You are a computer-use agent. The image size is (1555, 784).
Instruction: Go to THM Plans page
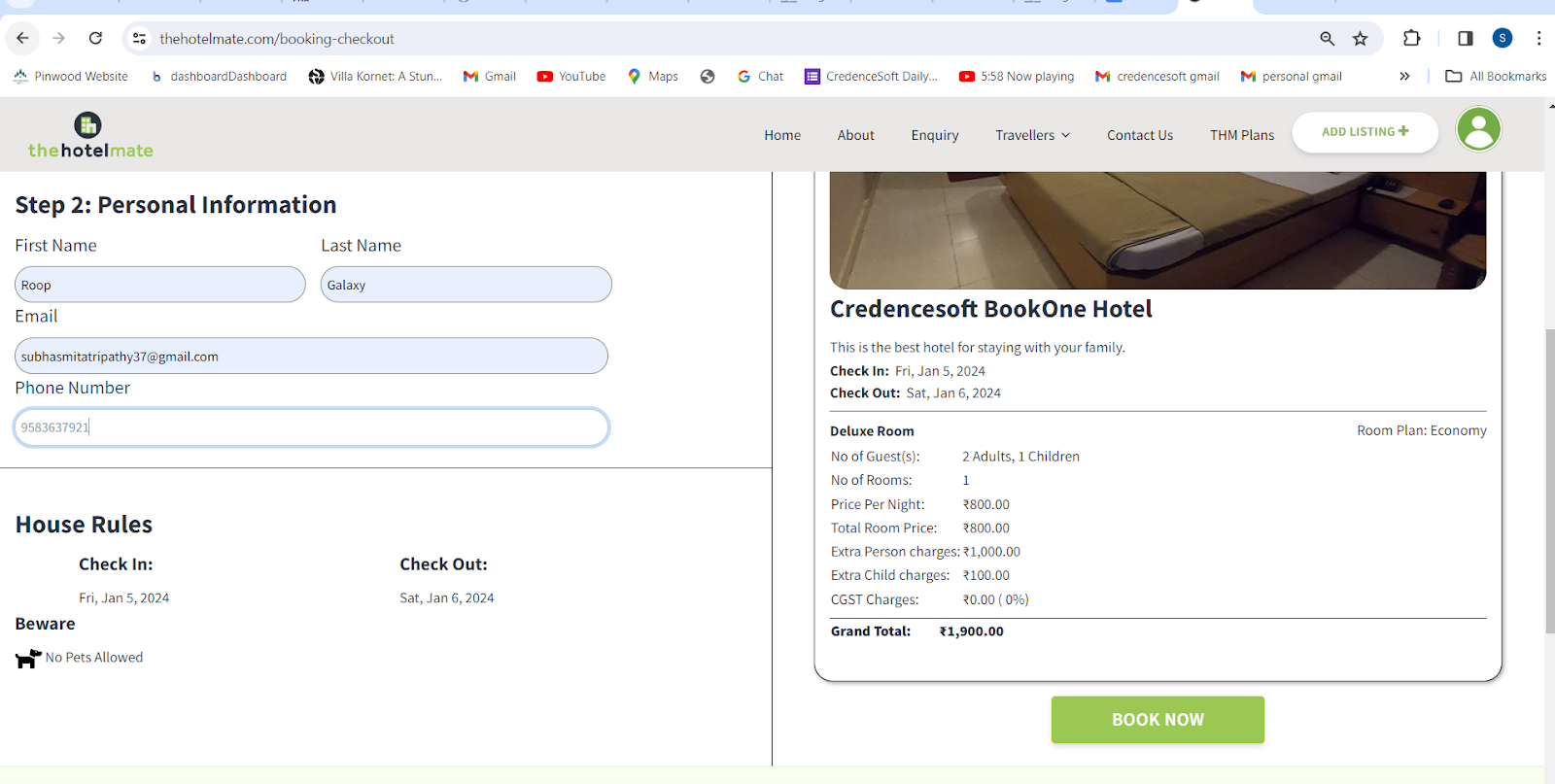(x=1241, y=135)
